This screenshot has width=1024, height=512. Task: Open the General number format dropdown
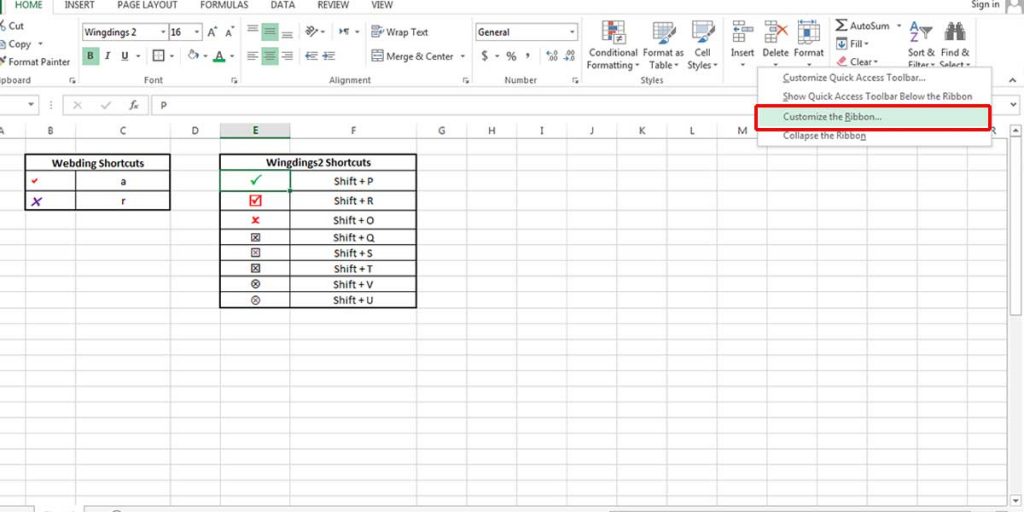point(573,32)
